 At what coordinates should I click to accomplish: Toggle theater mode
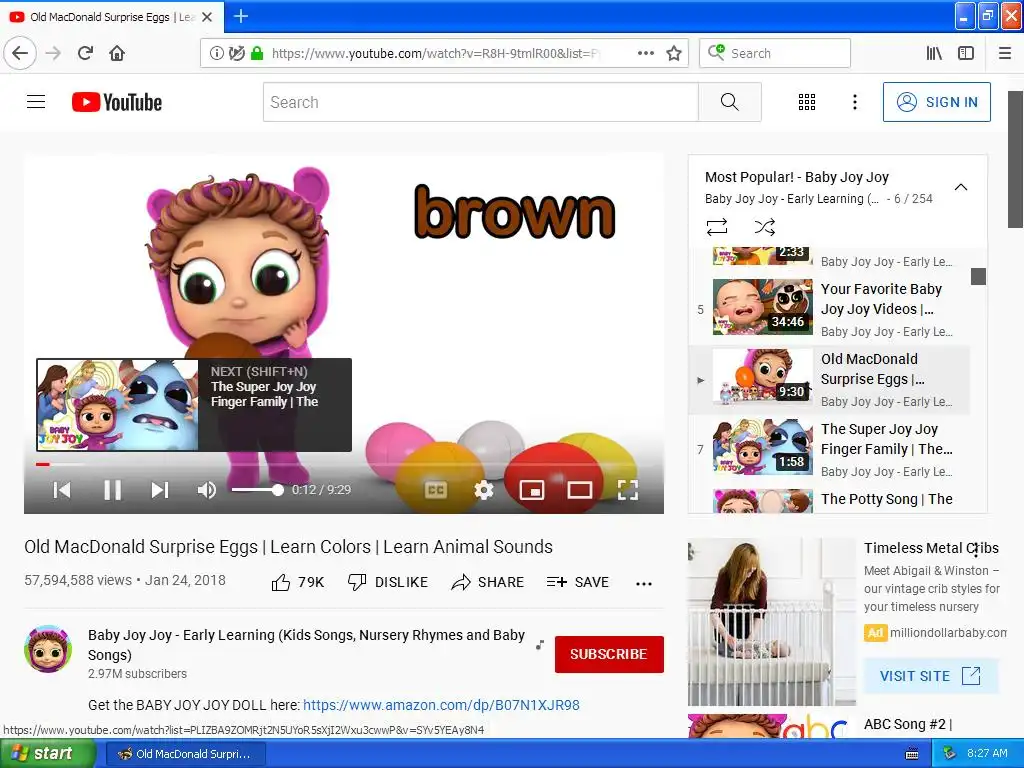click(579, 490)
